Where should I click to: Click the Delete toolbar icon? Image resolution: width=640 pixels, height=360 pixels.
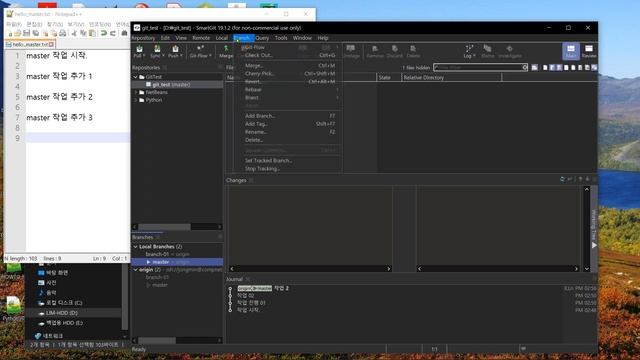(413, 49)
